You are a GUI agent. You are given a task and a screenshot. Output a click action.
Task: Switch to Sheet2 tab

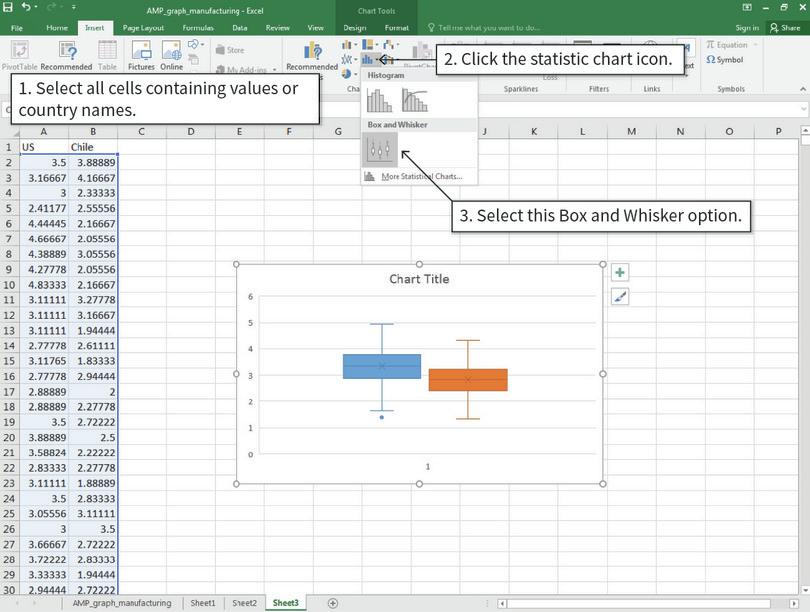[244, 603]
